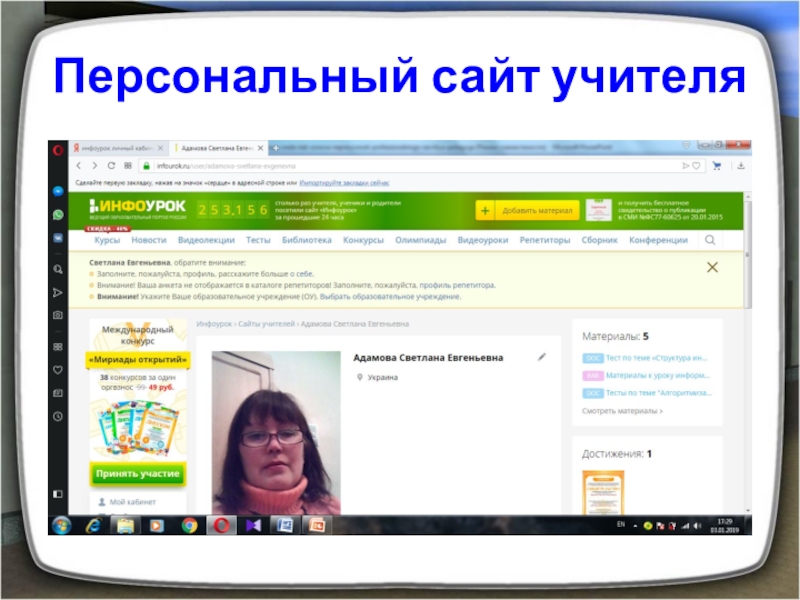The width and height of the screenshot is (800, 600).
Task: Open the Сборник menu item
Action: pos(599,240)
